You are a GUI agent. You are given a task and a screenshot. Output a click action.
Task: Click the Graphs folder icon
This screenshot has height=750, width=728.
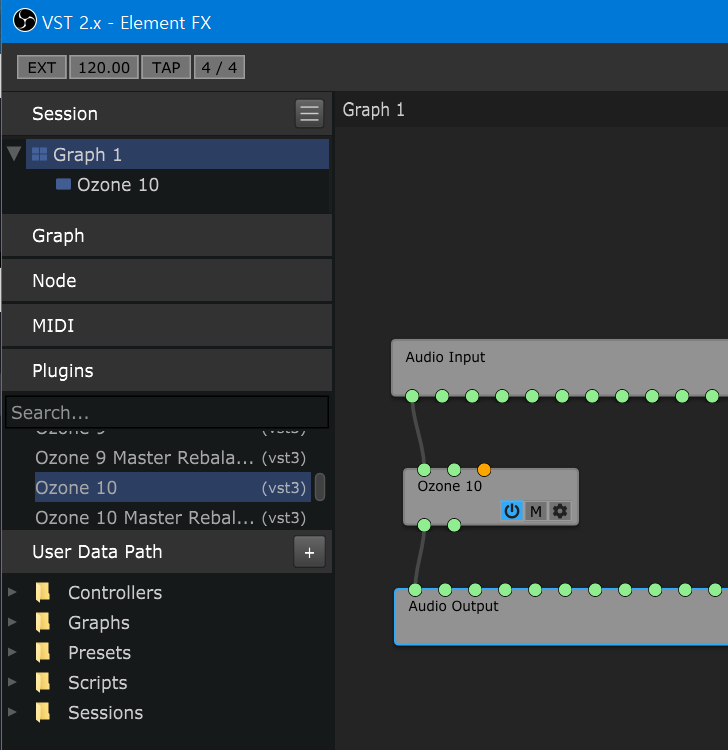(43, 622)
